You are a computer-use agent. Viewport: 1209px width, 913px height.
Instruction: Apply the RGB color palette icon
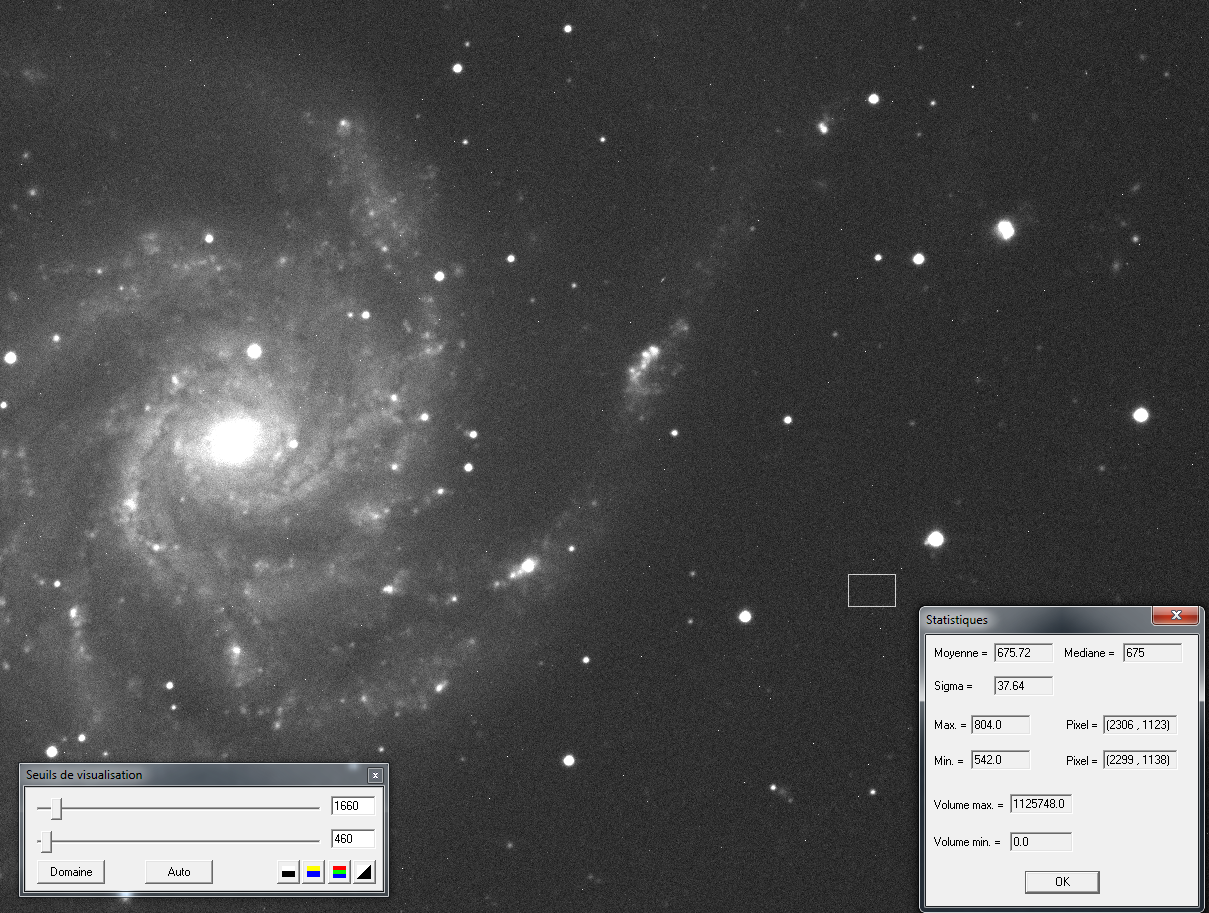(x=339, y=871)
